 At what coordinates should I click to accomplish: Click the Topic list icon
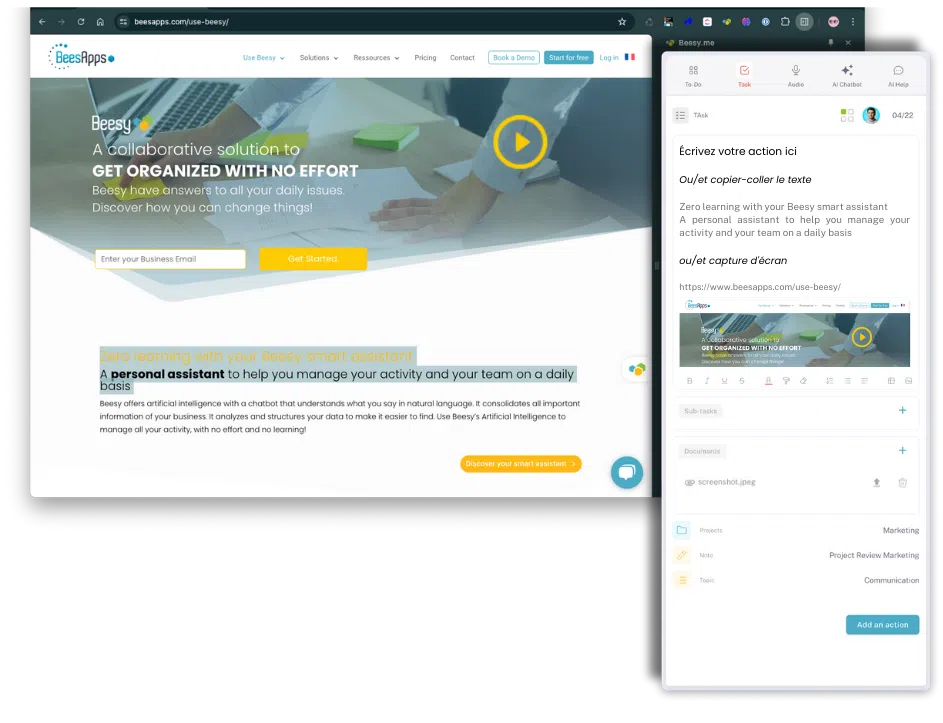point(682,580)
